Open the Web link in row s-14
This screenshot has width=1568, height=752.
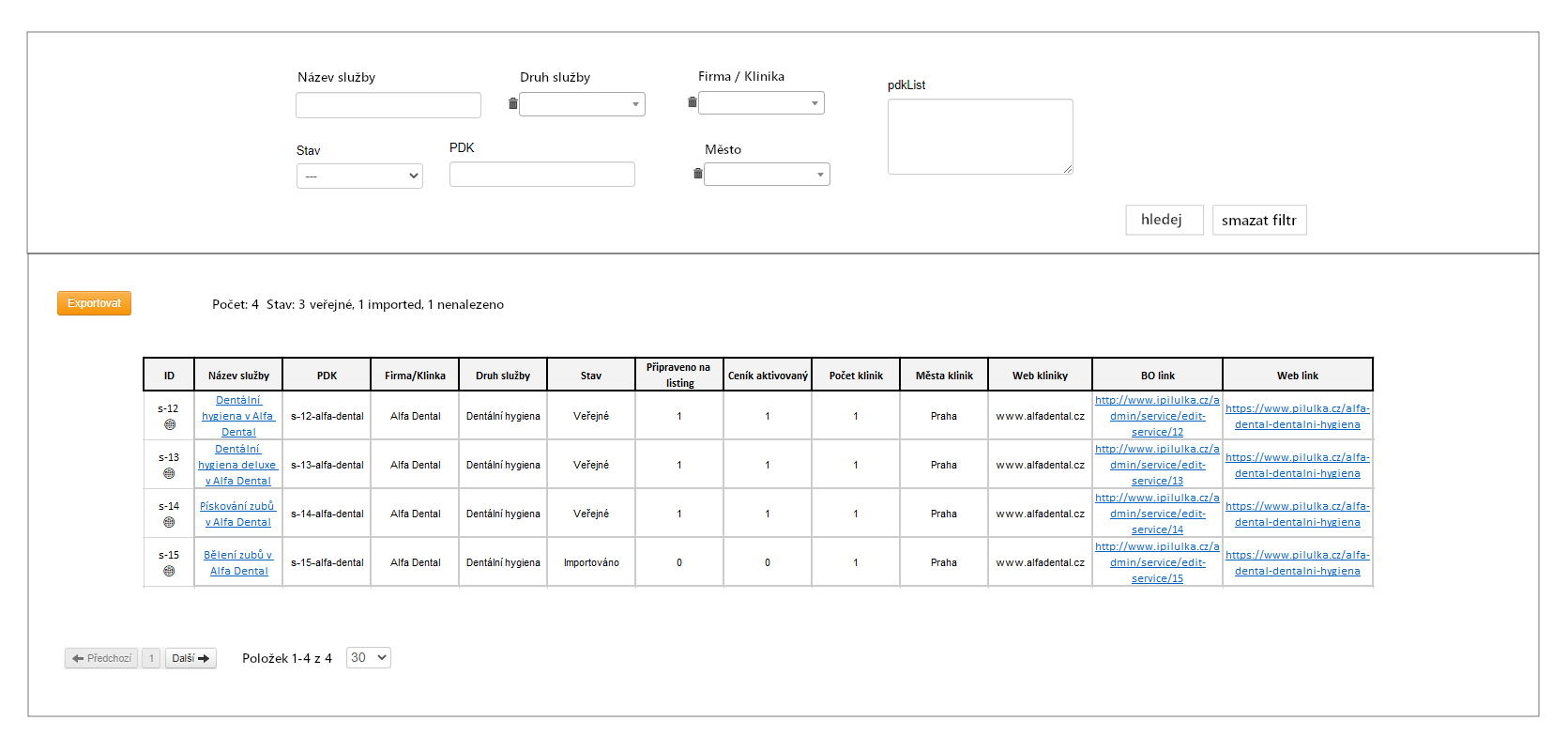1298,514
